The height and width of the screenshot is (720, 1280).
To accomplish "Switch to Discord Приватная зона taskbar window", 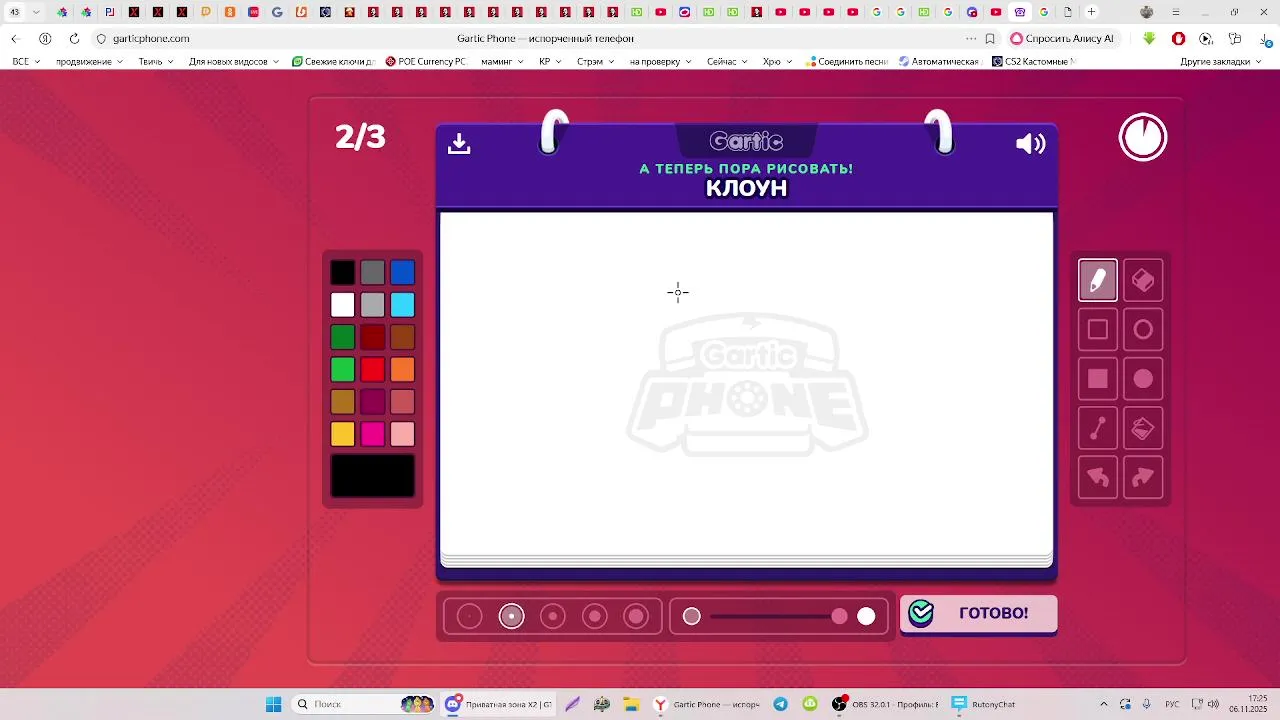I will point(498,704).
